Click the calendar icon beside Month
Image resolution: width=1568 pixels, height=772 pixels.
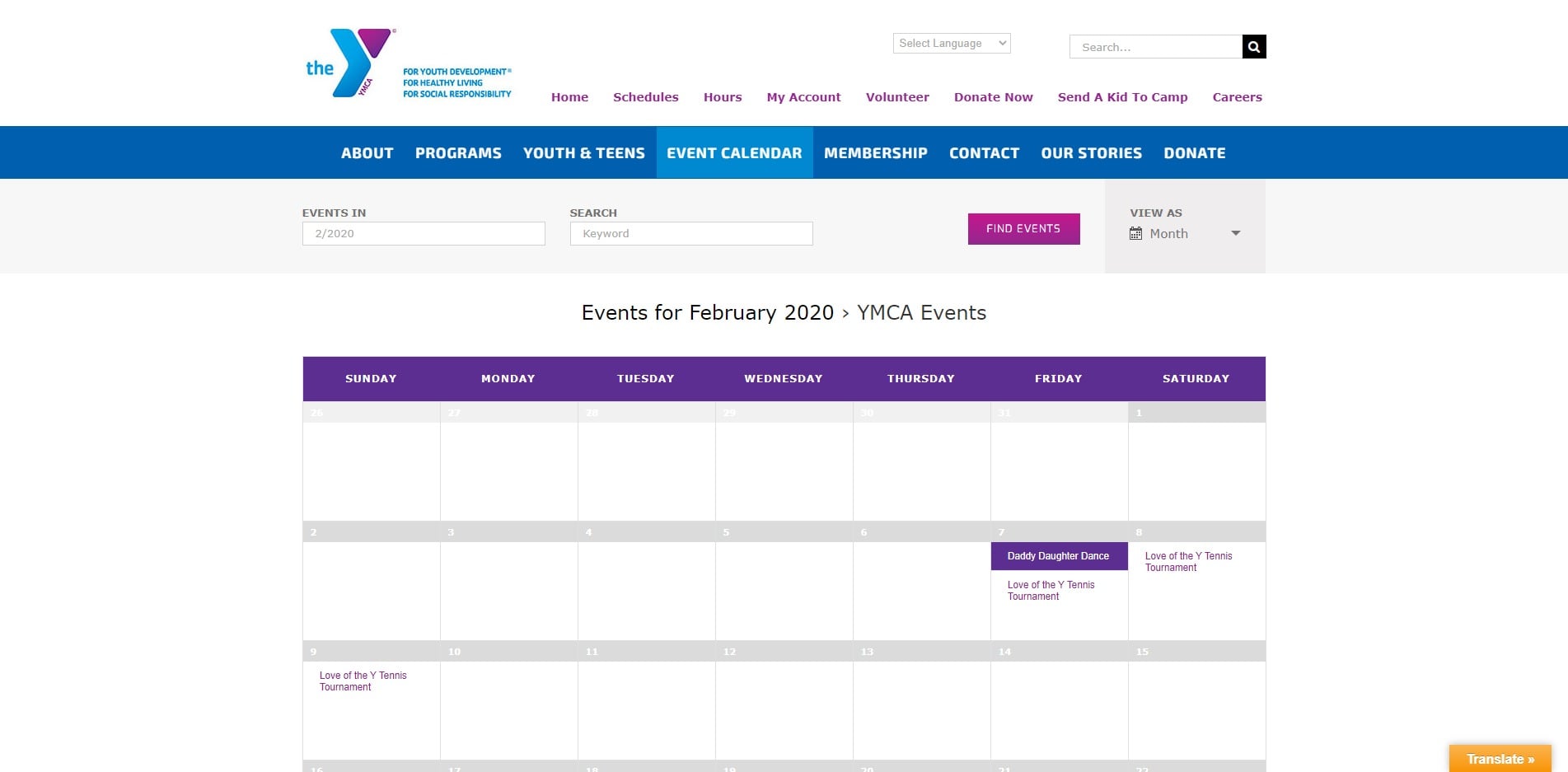[1135, 234]
